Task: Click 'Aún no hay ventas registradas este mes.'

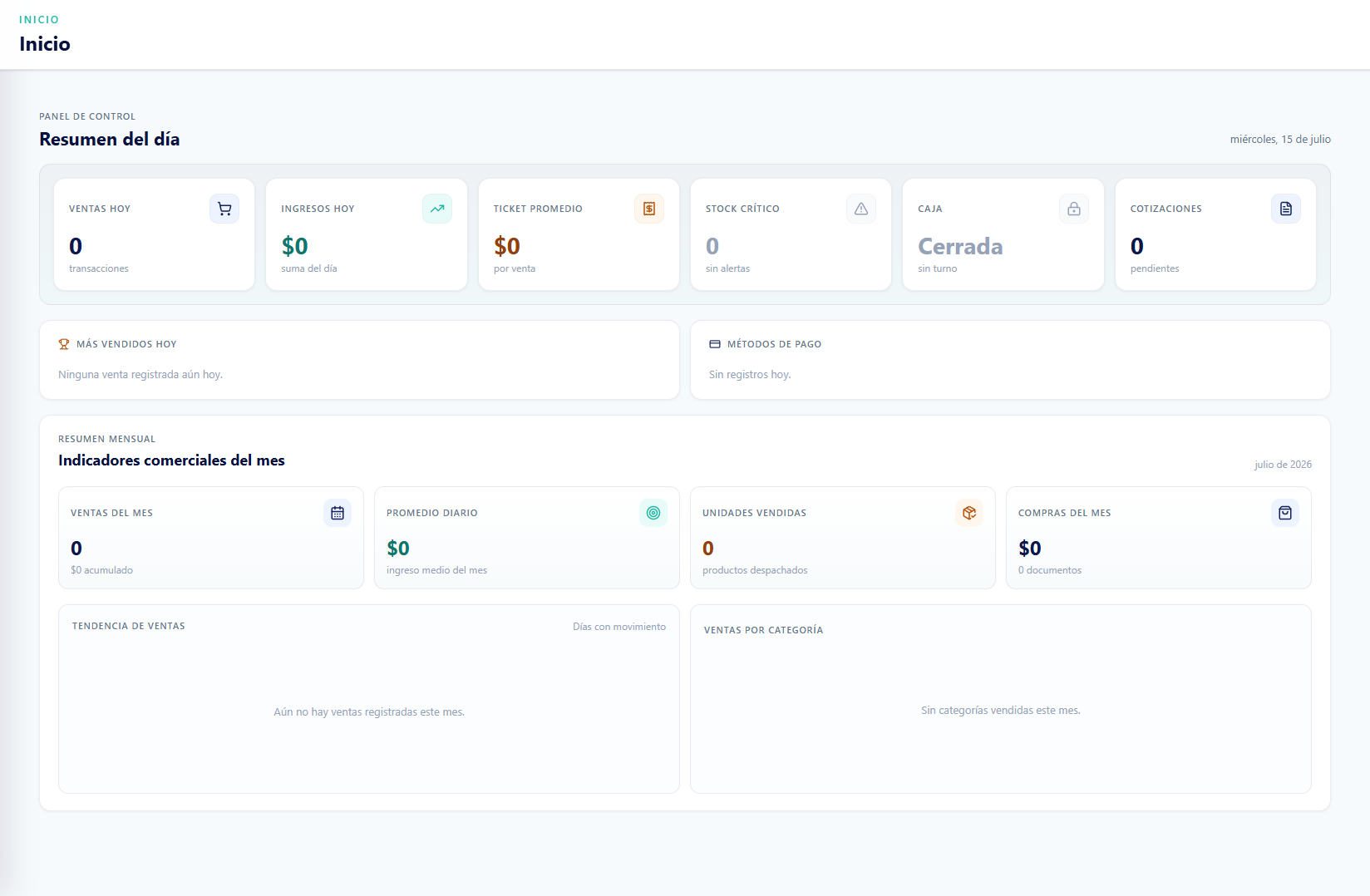Action: 369,712
